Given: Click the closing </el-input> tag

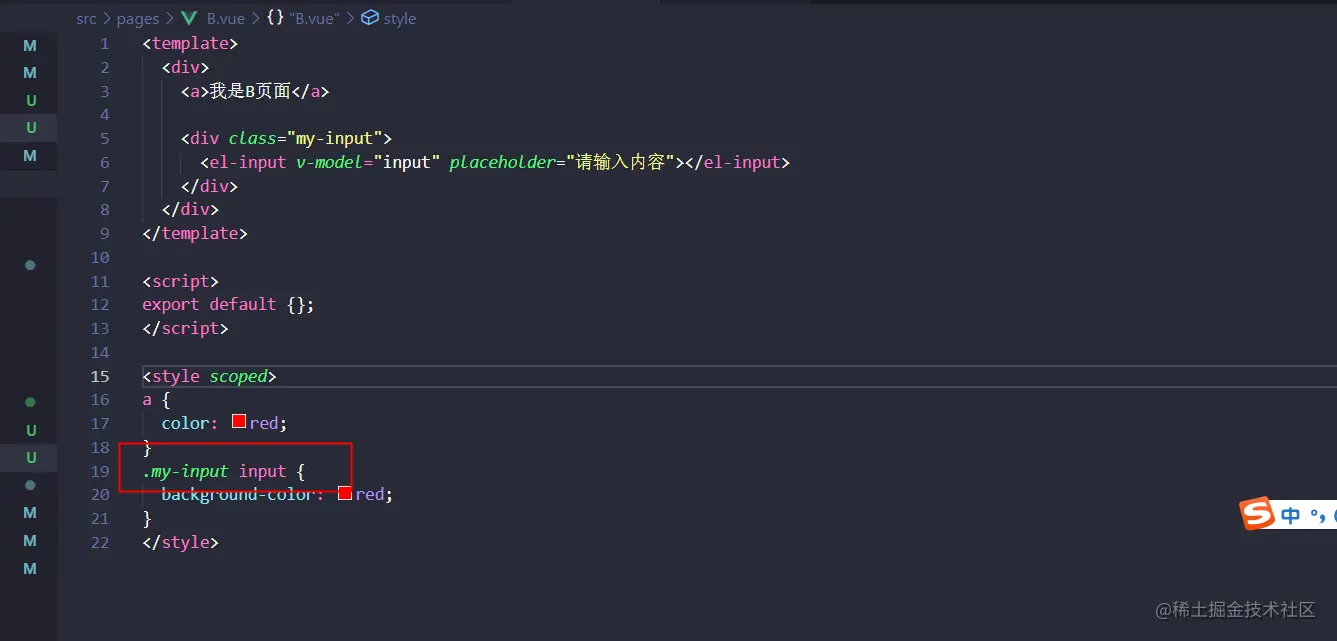Looking at the screenshot, I should click(x=738, y=162).
